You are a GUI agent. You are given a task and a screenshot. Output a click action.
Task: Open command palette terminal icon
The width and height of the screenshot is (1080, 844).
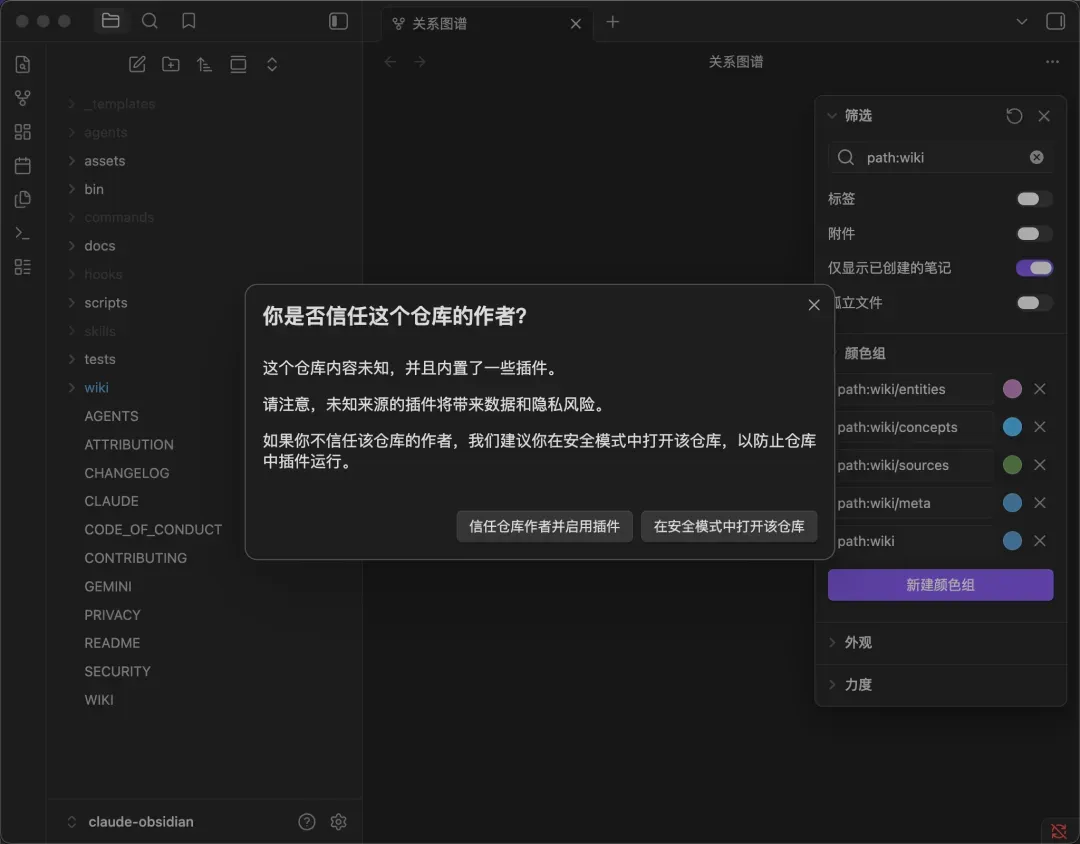23,233
